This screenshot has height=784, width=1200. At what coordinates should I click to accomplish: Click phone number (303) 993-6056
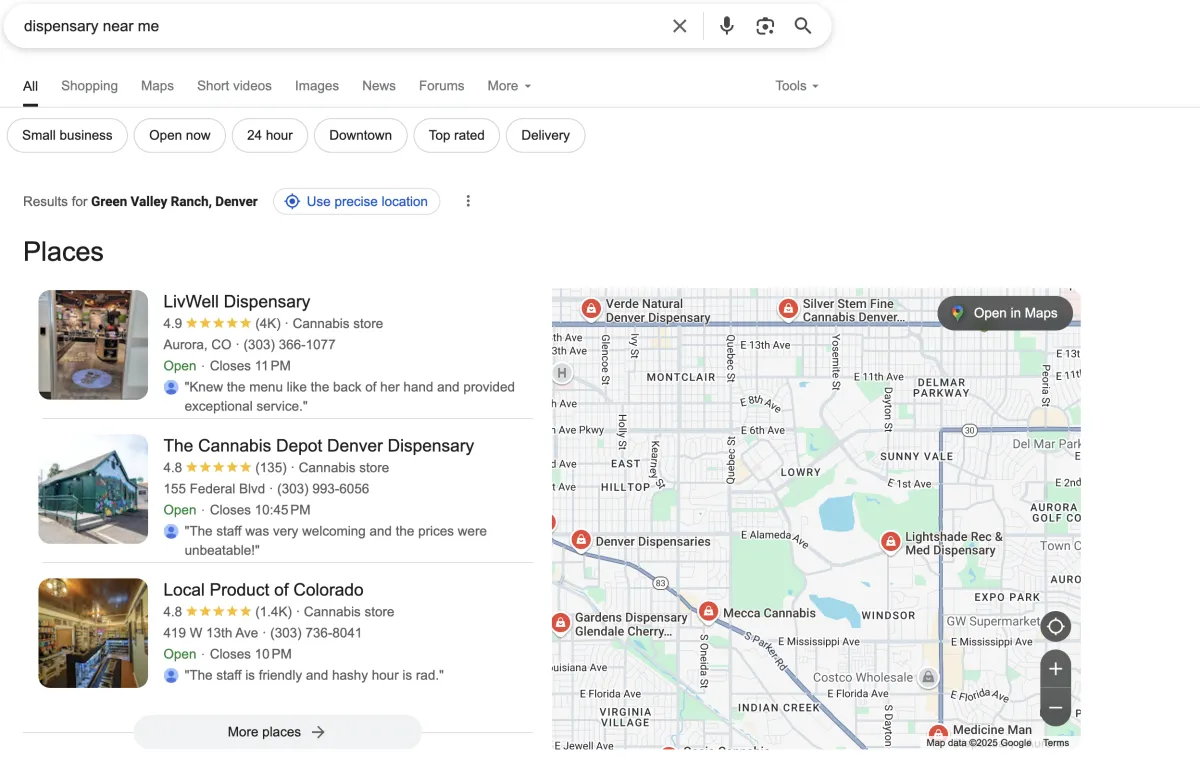pyautogui.click(x=322, y=489)
